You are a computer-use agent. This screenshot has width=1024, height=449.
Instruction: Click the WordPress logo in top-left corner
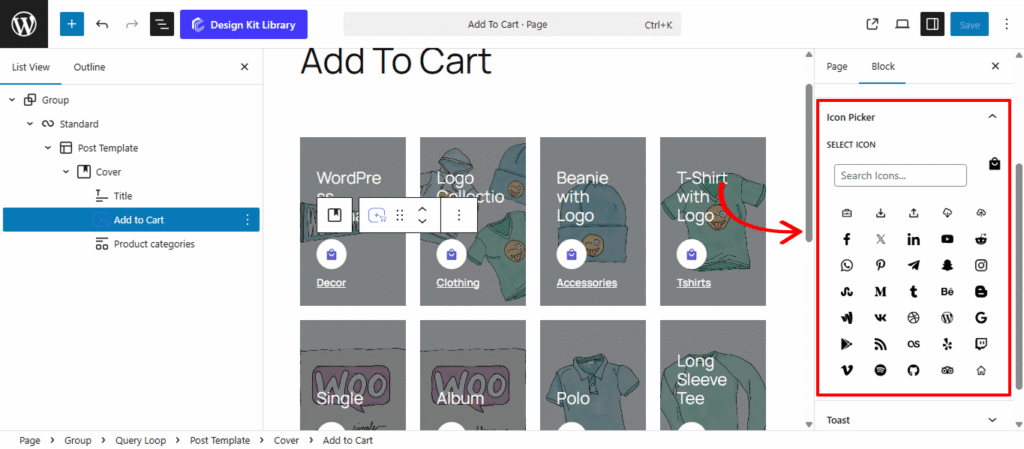tap(24, 24)
